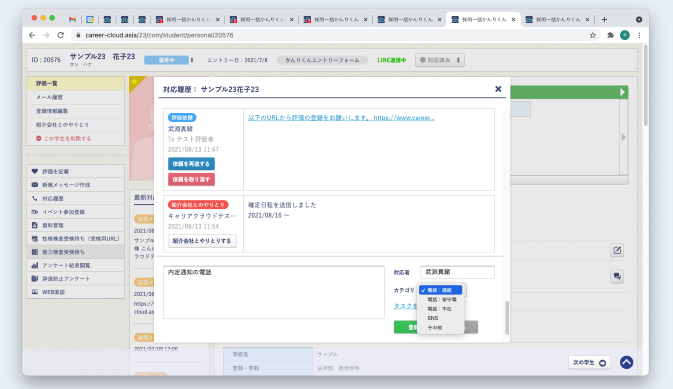Click the red 紹介会社とのやりとり badge
The image size is (673, 389).
coord(198,205)
